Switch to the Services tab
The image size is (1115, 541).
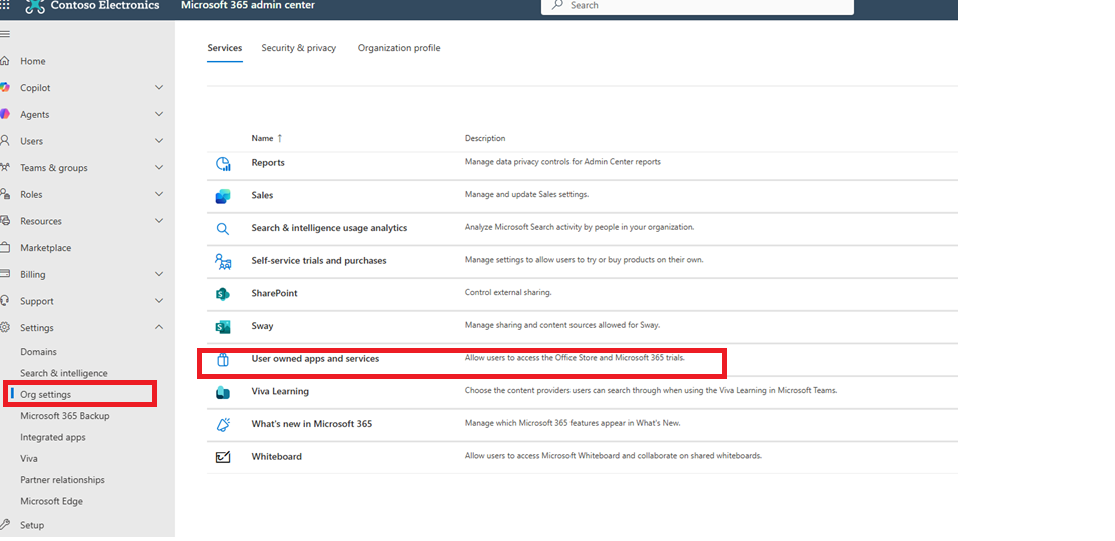tap(225, 48)
